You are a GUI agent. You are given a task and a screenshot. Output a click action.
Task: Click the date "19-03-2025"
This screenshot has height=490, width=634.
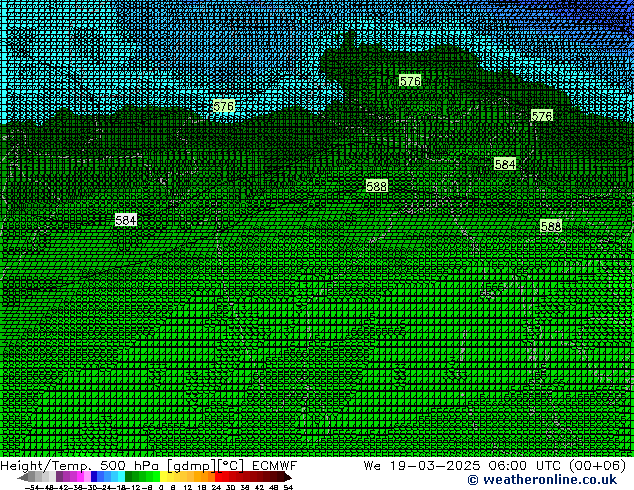435,466
